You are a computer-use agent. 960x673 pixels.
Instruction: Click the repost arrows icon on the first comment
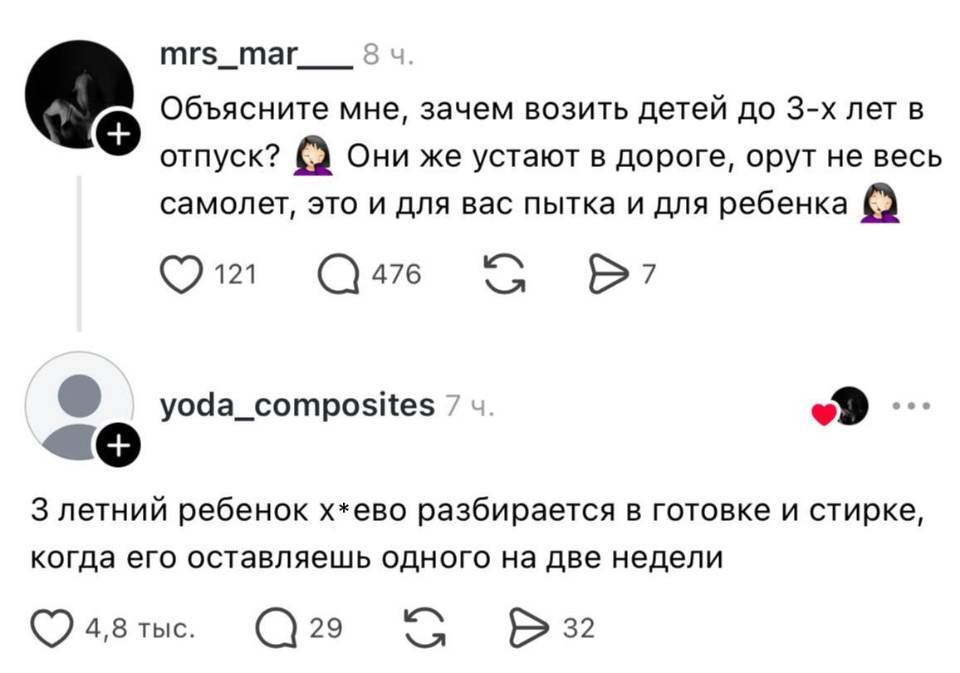click(x=504, y=271)
